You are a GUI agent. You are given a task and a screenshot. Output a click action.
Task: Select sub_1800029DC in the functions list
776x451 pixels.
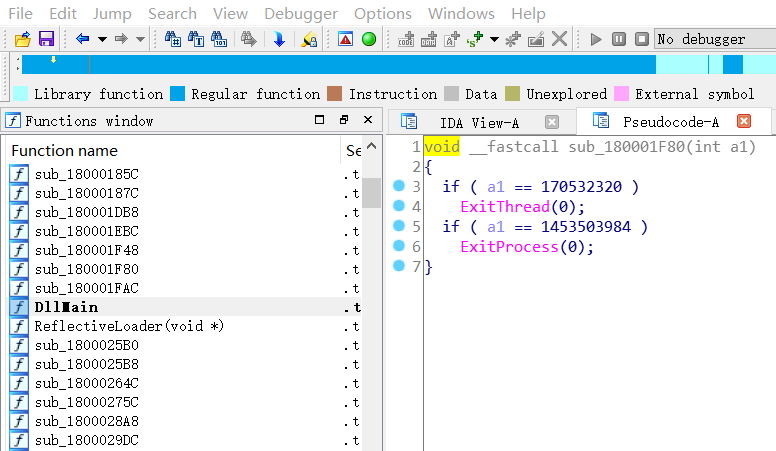tap(87, 440)
